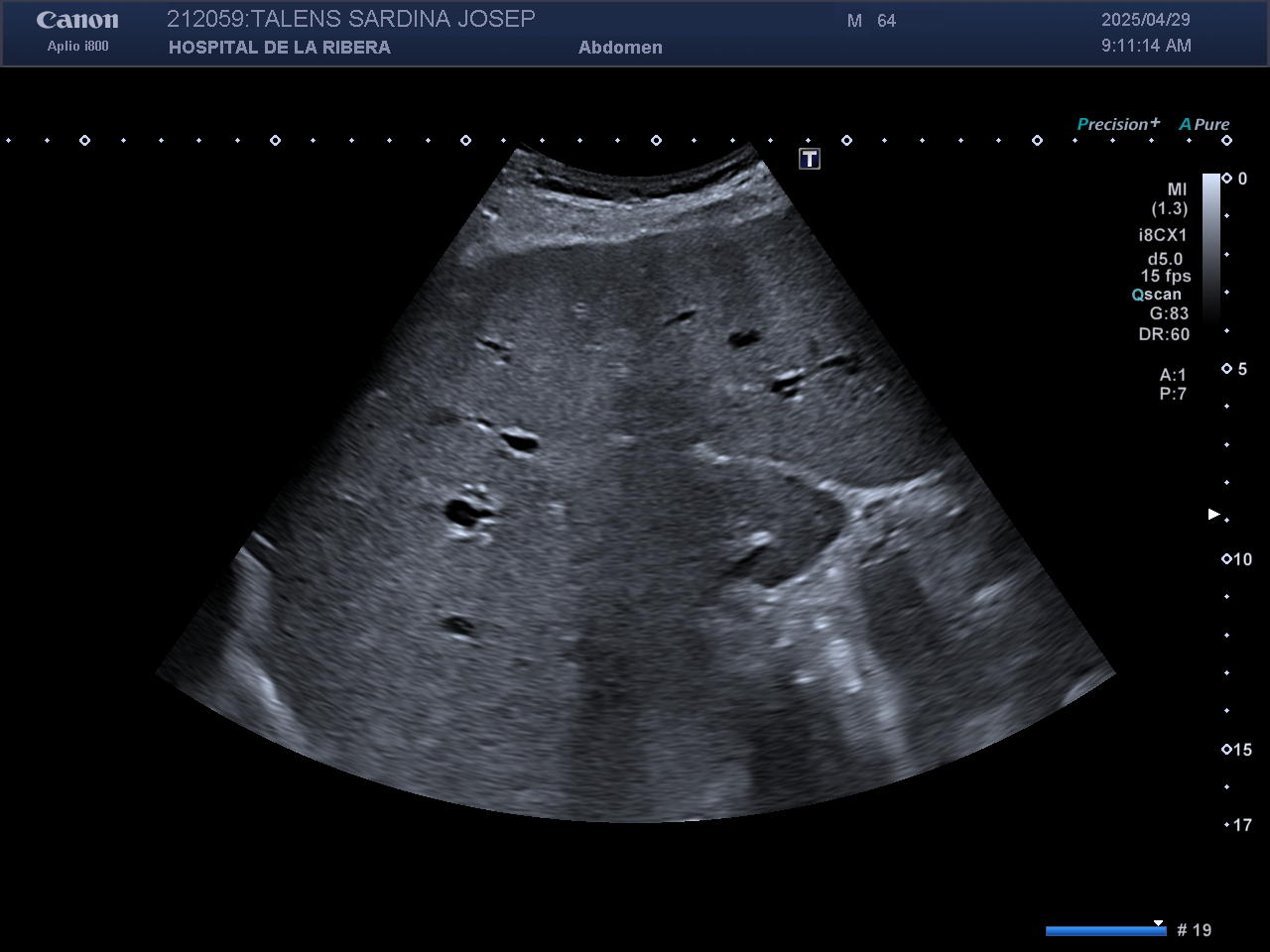
Task: Click the i8CX1 transducer label
Action: (x=1163, y=235)
